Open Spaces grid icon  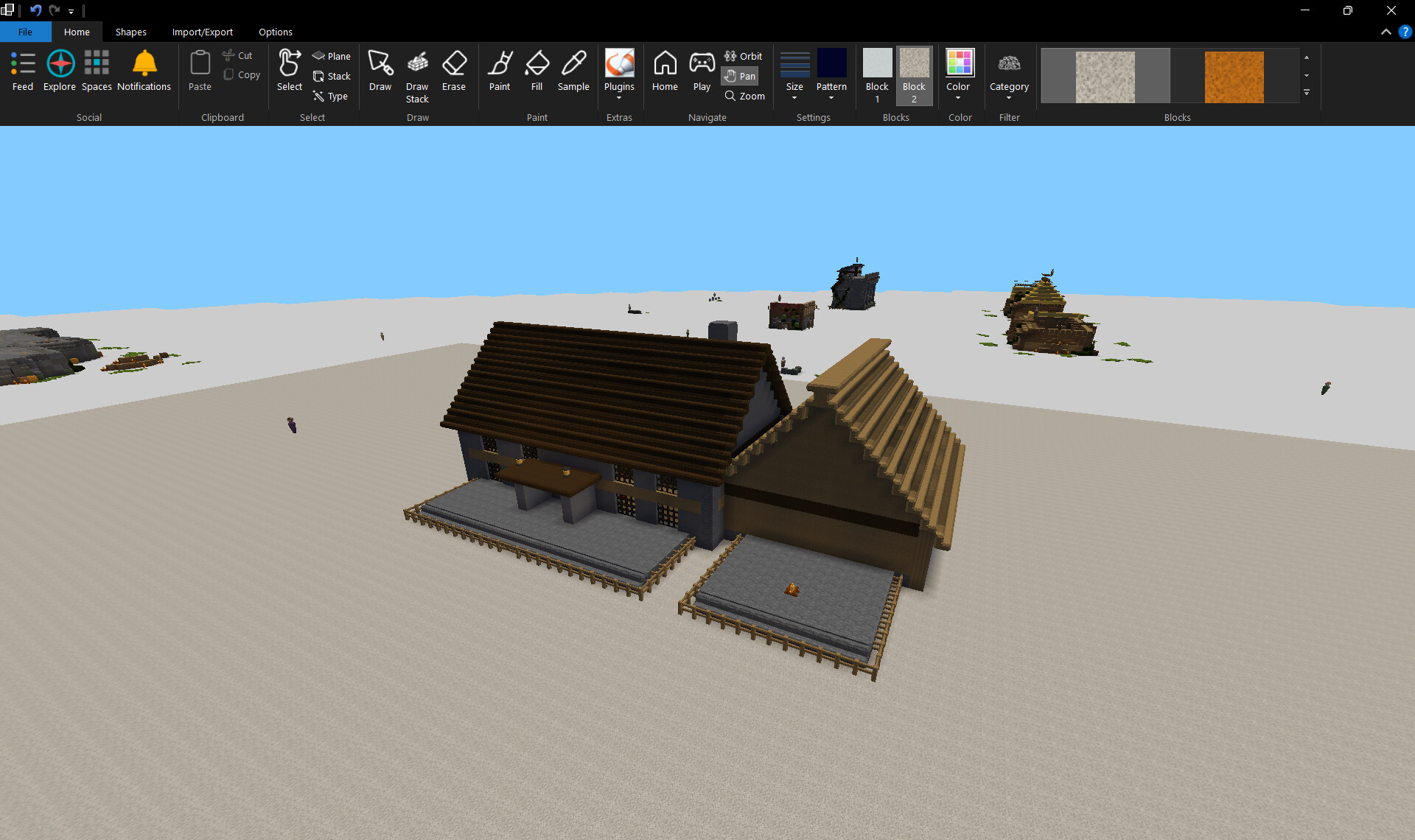pyautogui.click(x=97, y=71)
